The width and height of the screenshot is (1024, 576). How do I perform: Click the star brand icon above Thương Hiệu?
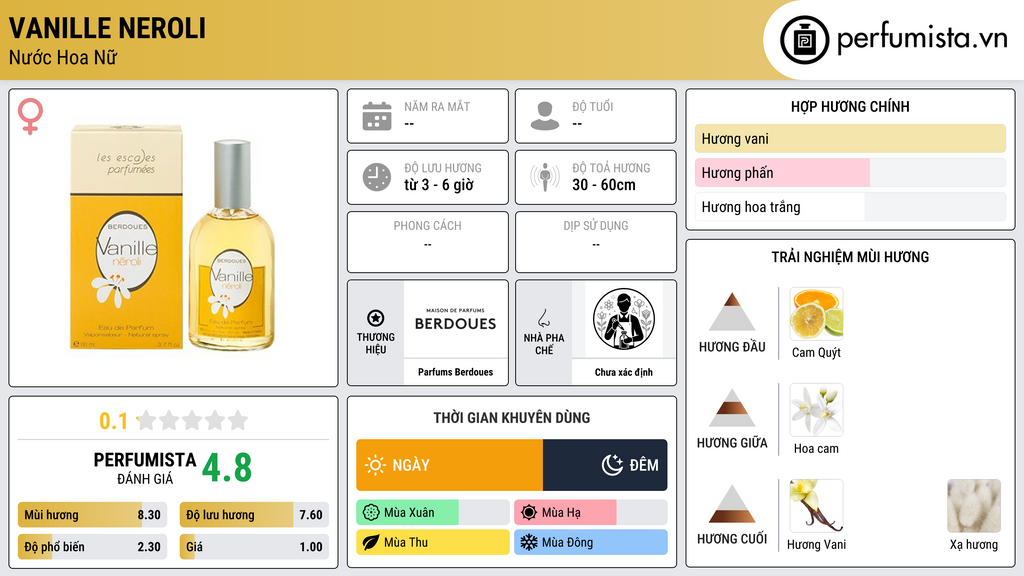[x=376, y=318]
